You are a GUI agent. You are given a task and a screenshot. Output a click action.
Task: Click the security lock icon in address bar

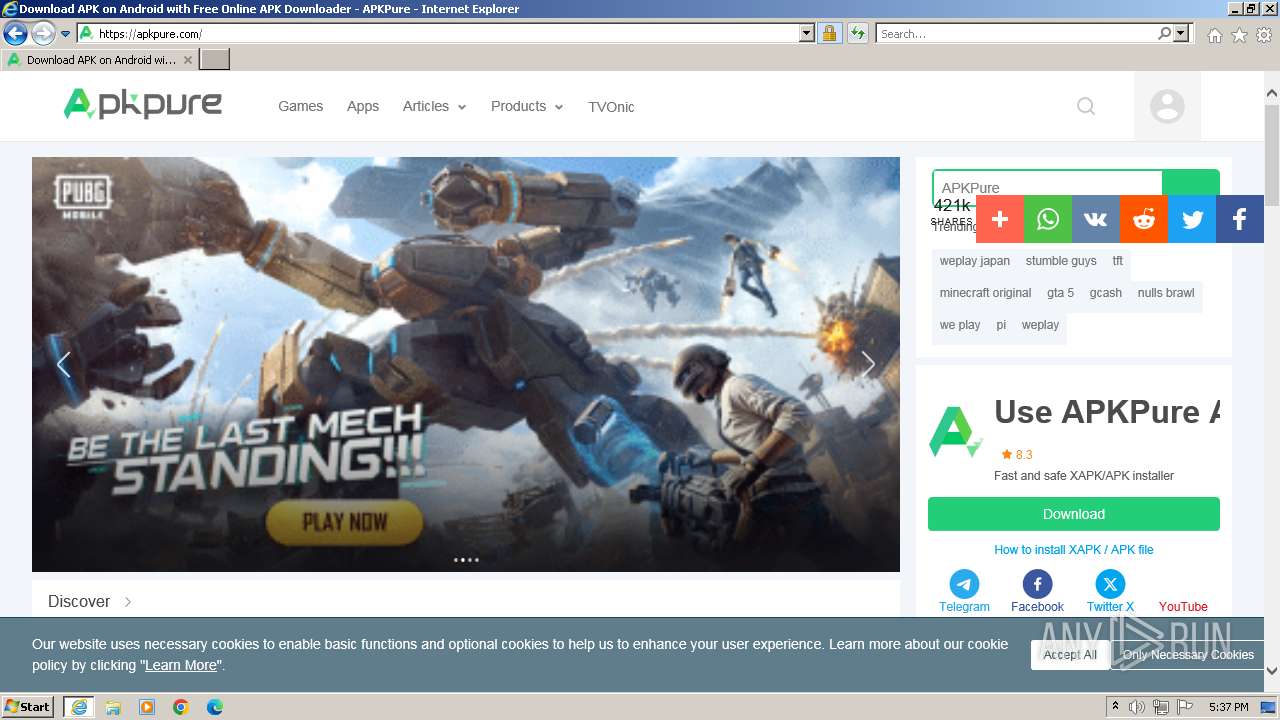coord(829,34)
